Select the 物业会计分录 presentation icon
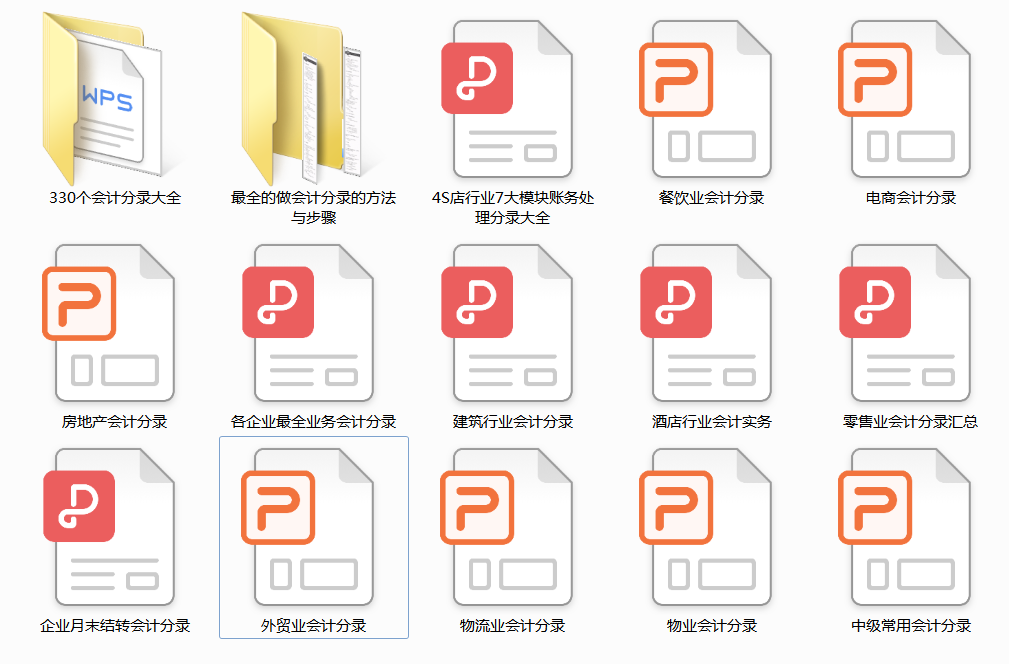 point(706,527)
